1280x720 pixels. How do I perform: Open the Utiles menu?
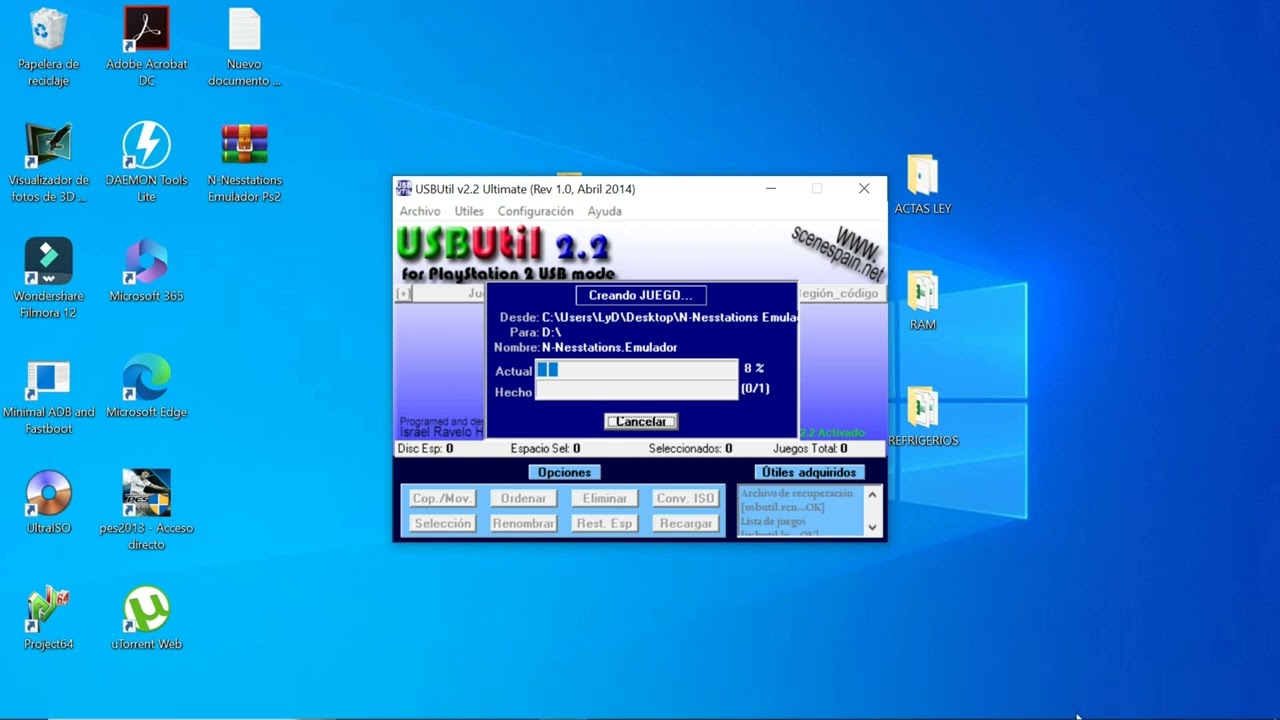pyautogui.click(x=469, y=211)
